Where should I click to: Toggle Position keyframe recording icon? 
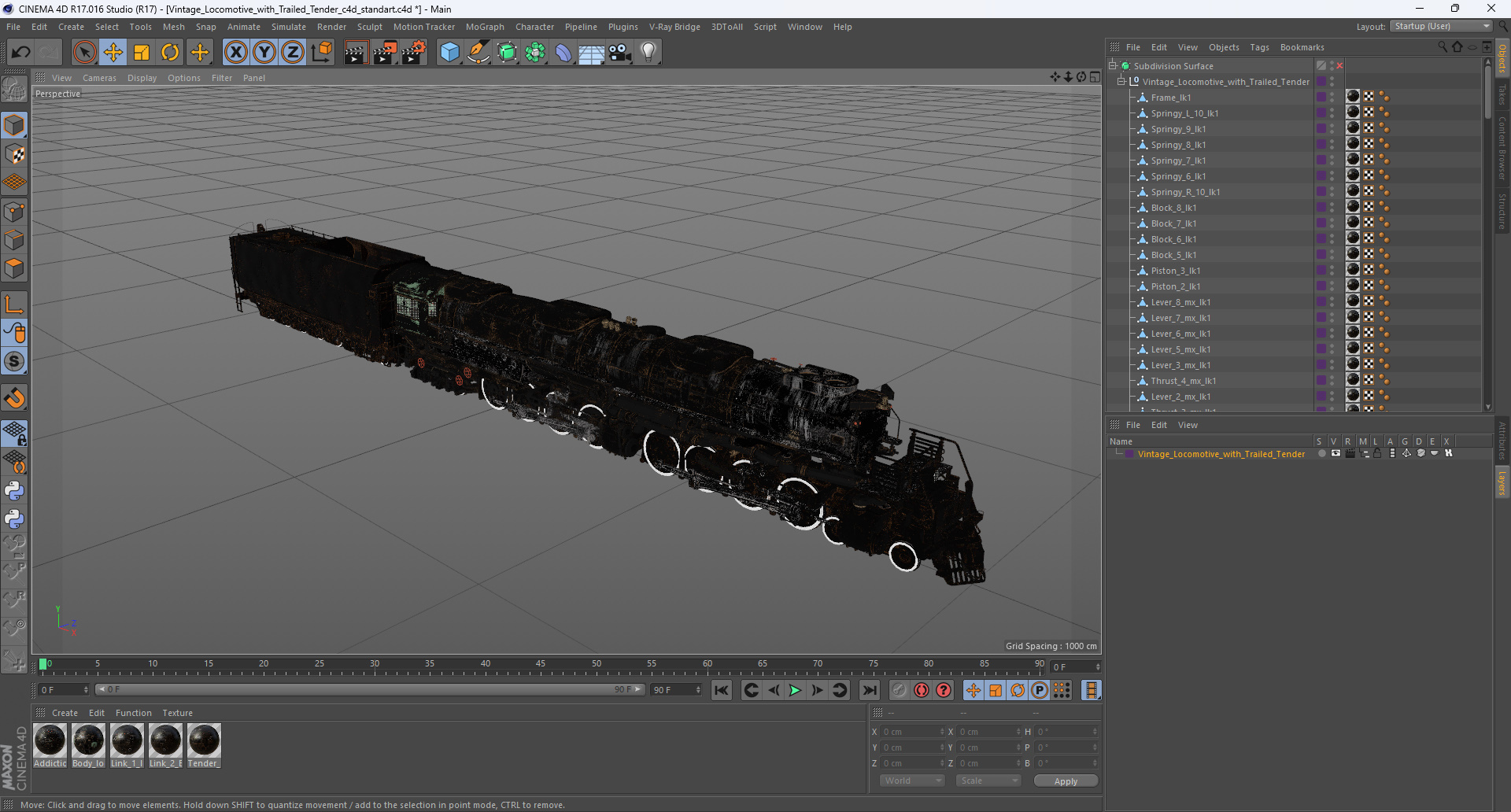click(973, 691)
